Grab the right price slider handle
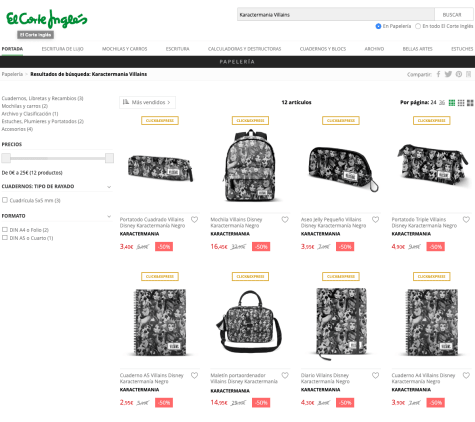The width and height of the screenshot is (475, 422). 109,158
